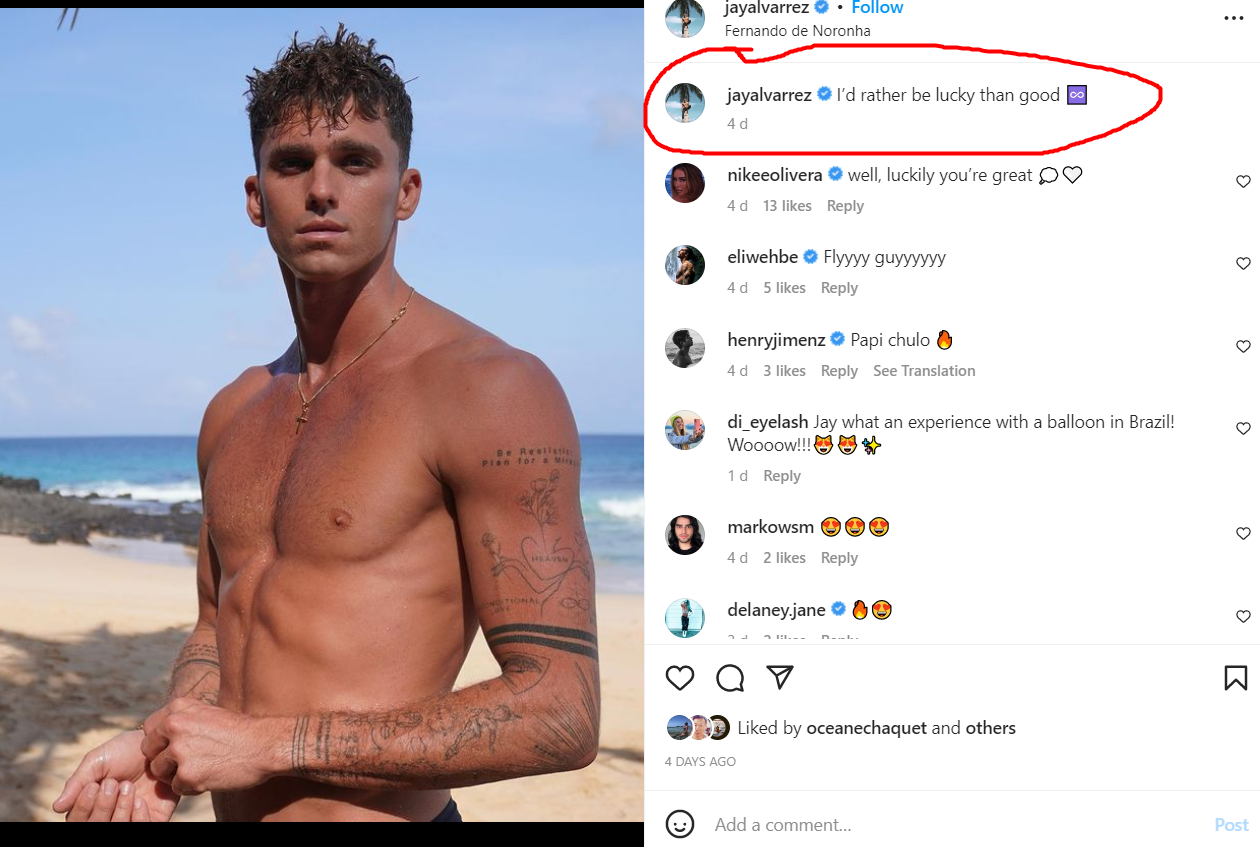
Task: Save the post with the bookmark icon
Action: pyautogui.click(x=1235, y=678)
